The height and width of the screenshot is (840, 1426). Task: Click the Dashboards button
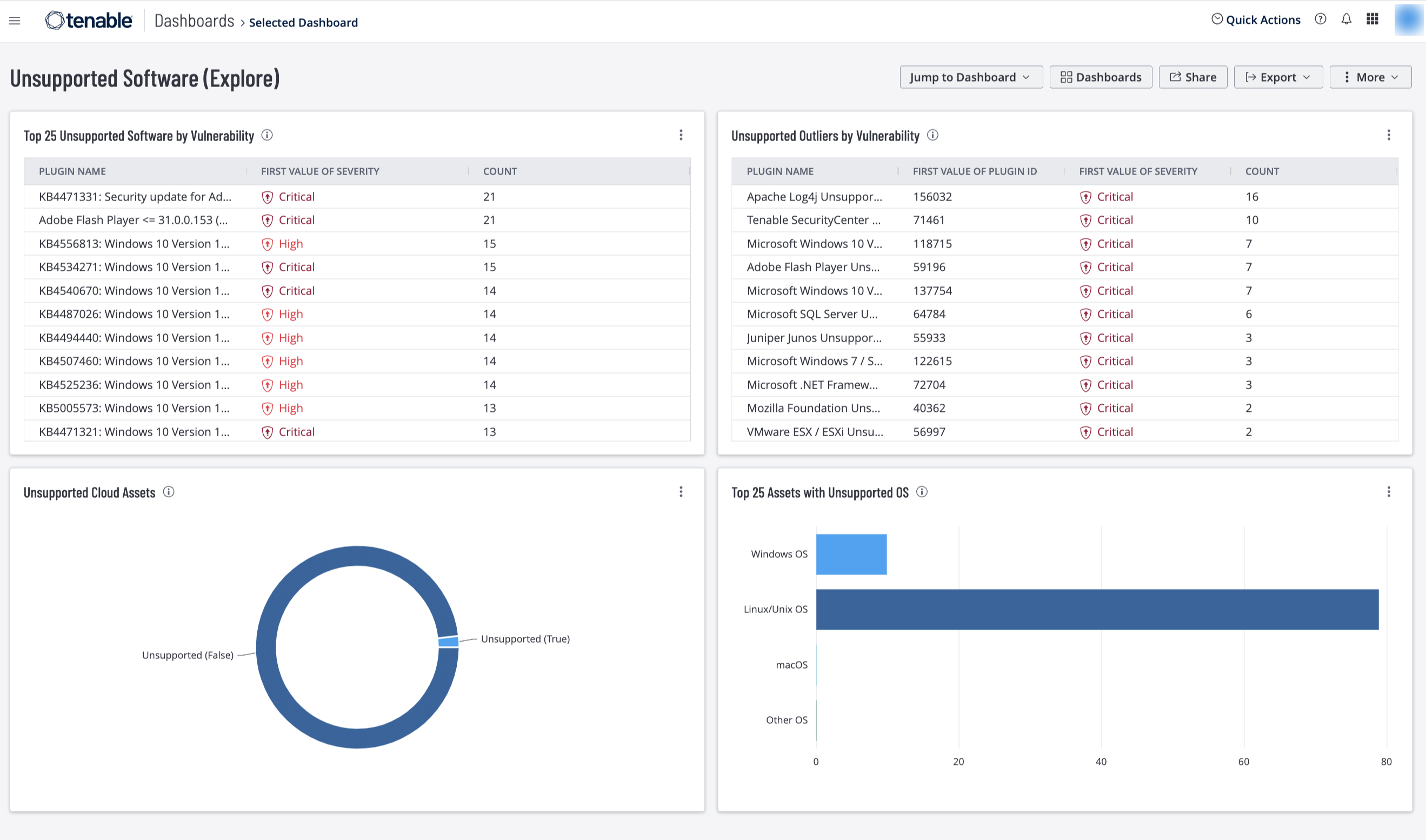click(x=1101, y=77)
